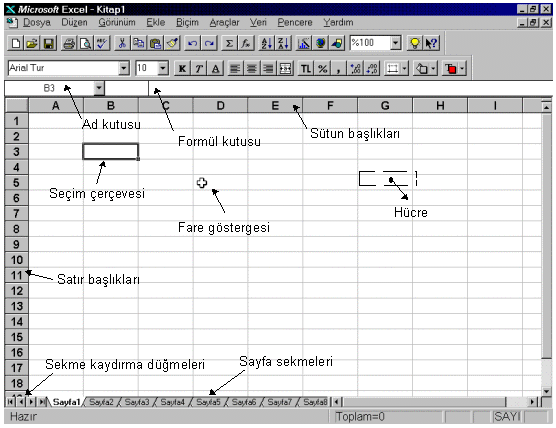This screenshot has height=428, width=556.
Task: Expand the Arial Tur font dropdown
Action: (124, 68)
